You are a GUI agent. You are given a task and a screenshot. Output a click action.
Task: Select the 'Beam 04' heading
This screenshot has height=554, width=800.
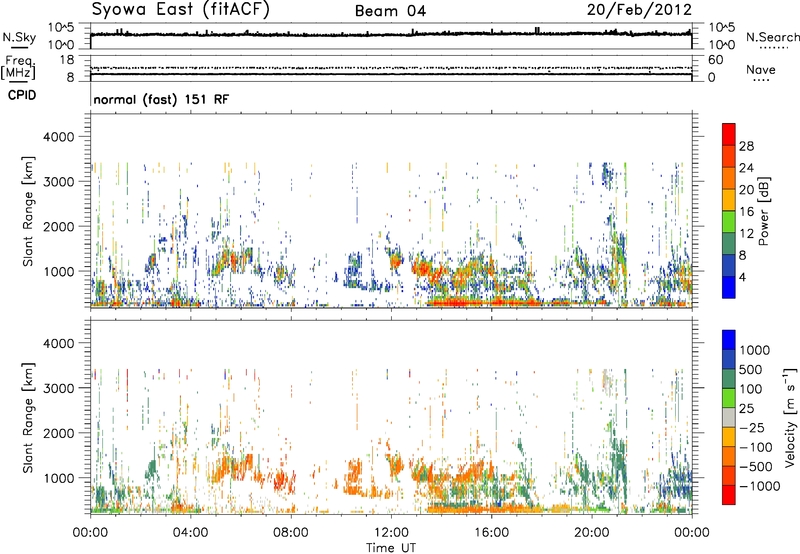[x=390, y=11]
